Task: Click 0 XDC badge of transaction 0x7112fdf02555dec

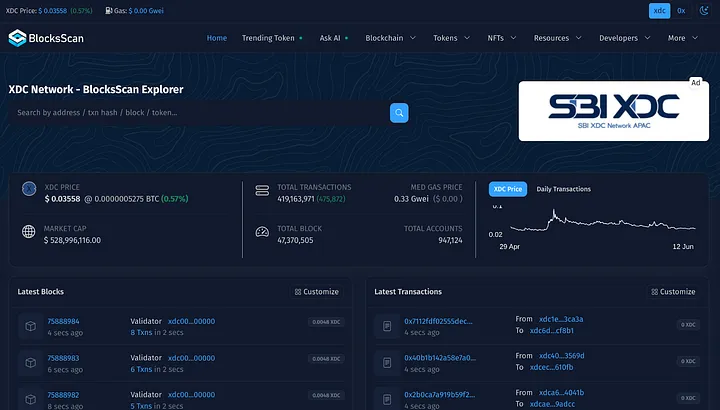Action: tap(688, 325)
